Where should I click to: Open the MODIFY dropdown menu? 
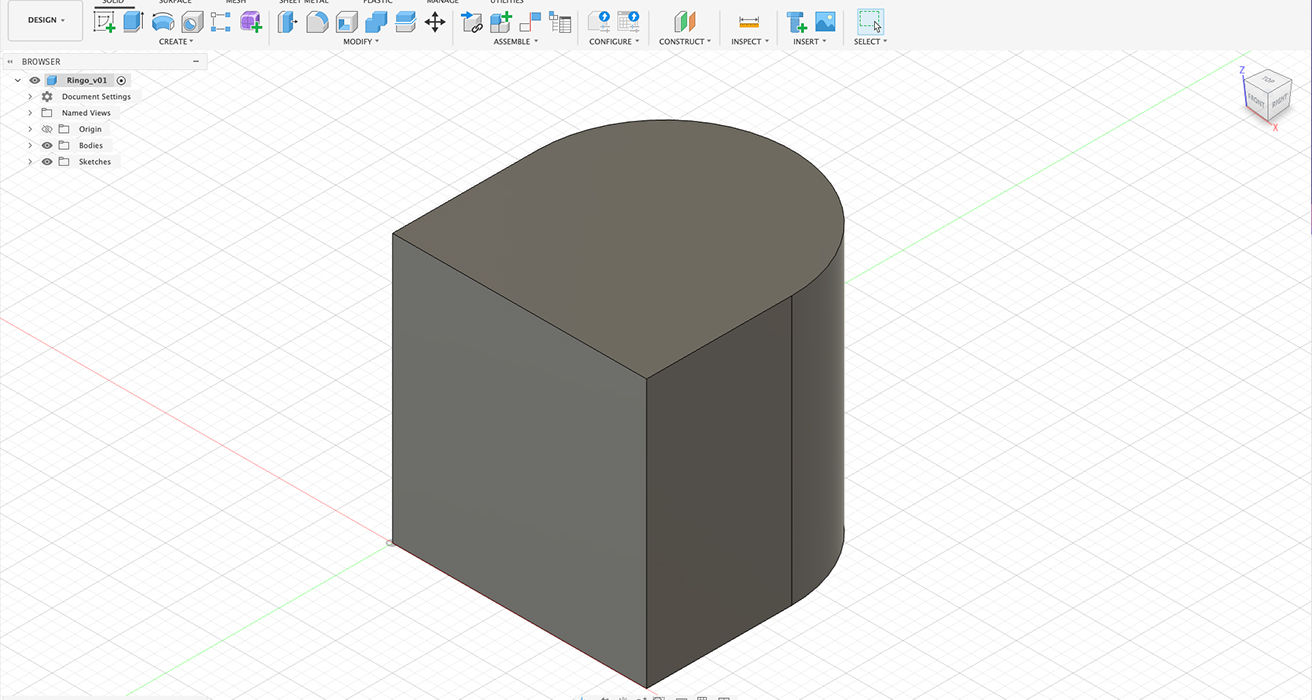pos(360,42)
